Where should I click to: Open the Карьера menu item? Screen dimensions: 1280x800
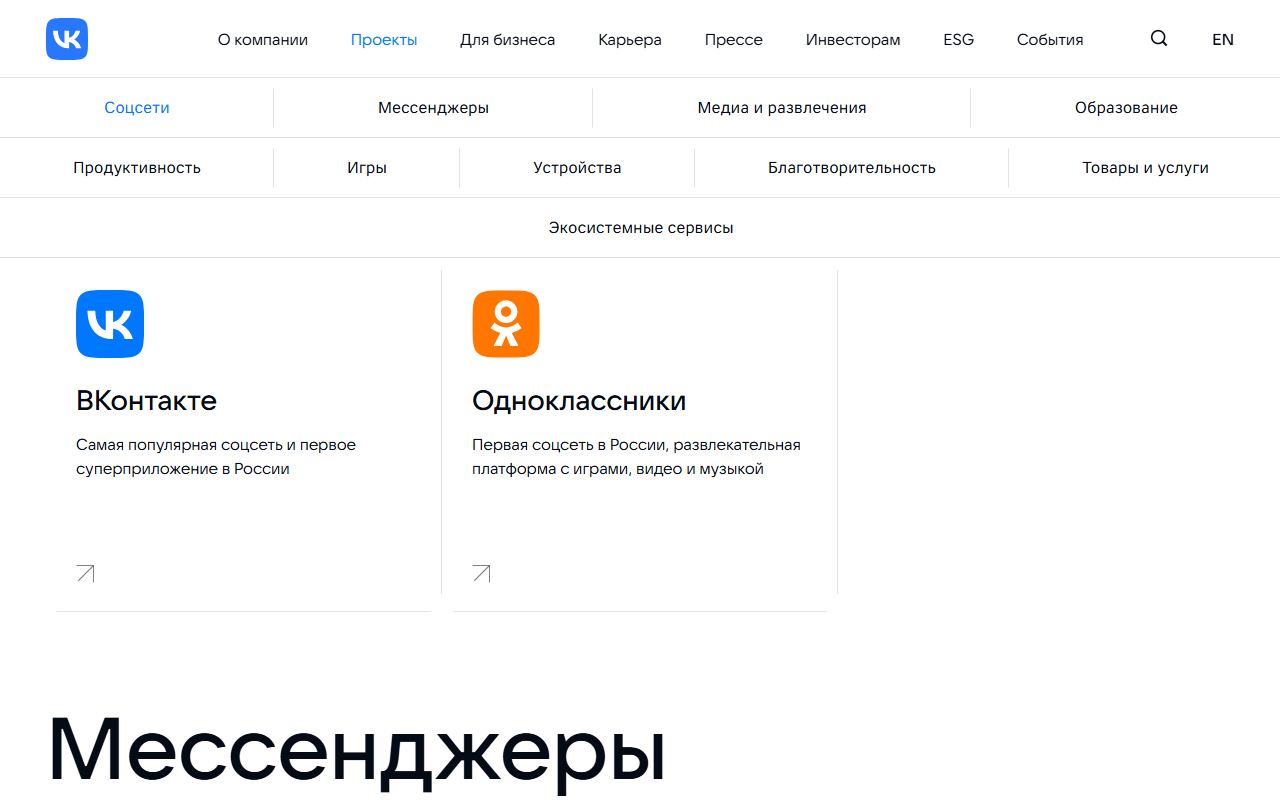click(x=630, y=40)
